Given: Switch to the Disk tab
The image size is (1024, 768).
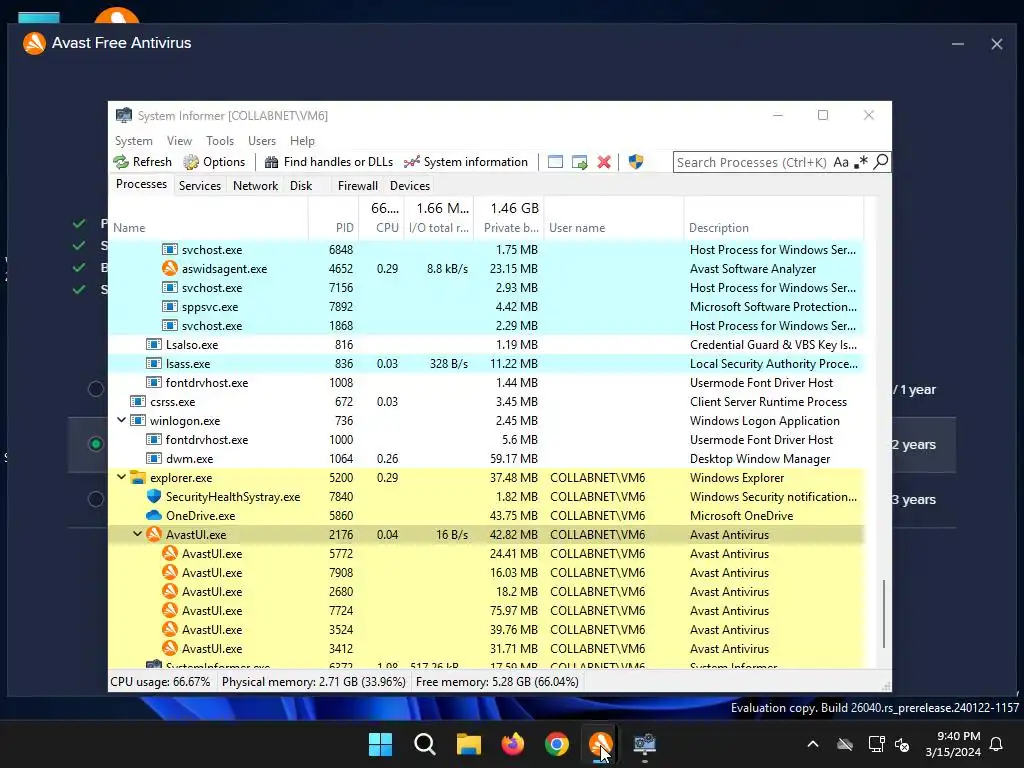Looking at the screenshot, I should coord(301,185).
